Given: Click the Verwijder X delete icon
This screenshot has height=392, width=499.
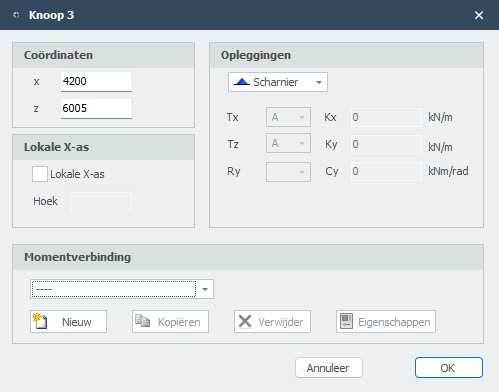Looking at the screenshot, I should (x=245, y=322).
